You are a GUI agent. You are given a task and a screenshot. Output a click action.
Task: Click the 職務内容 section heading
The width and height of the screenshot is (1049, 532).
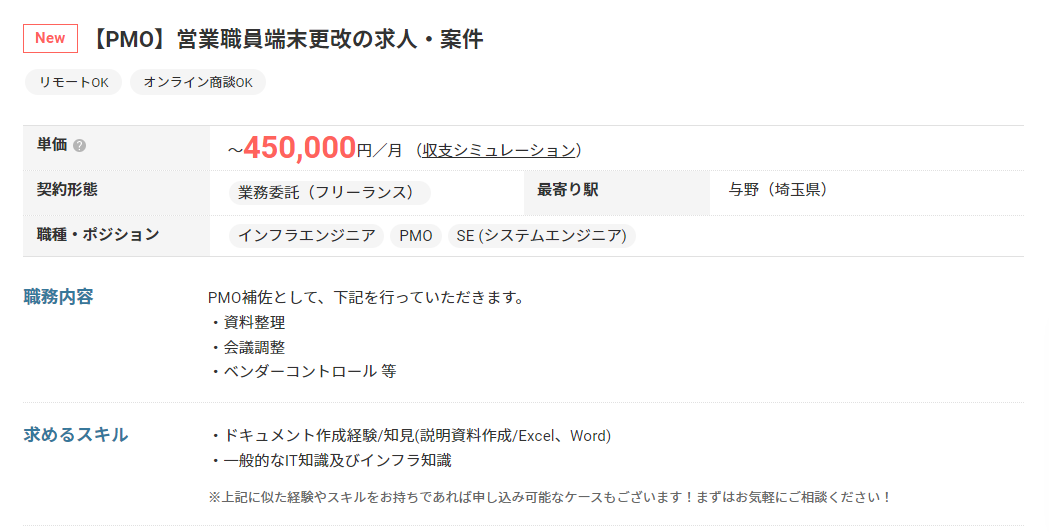(x=58, y=296)
